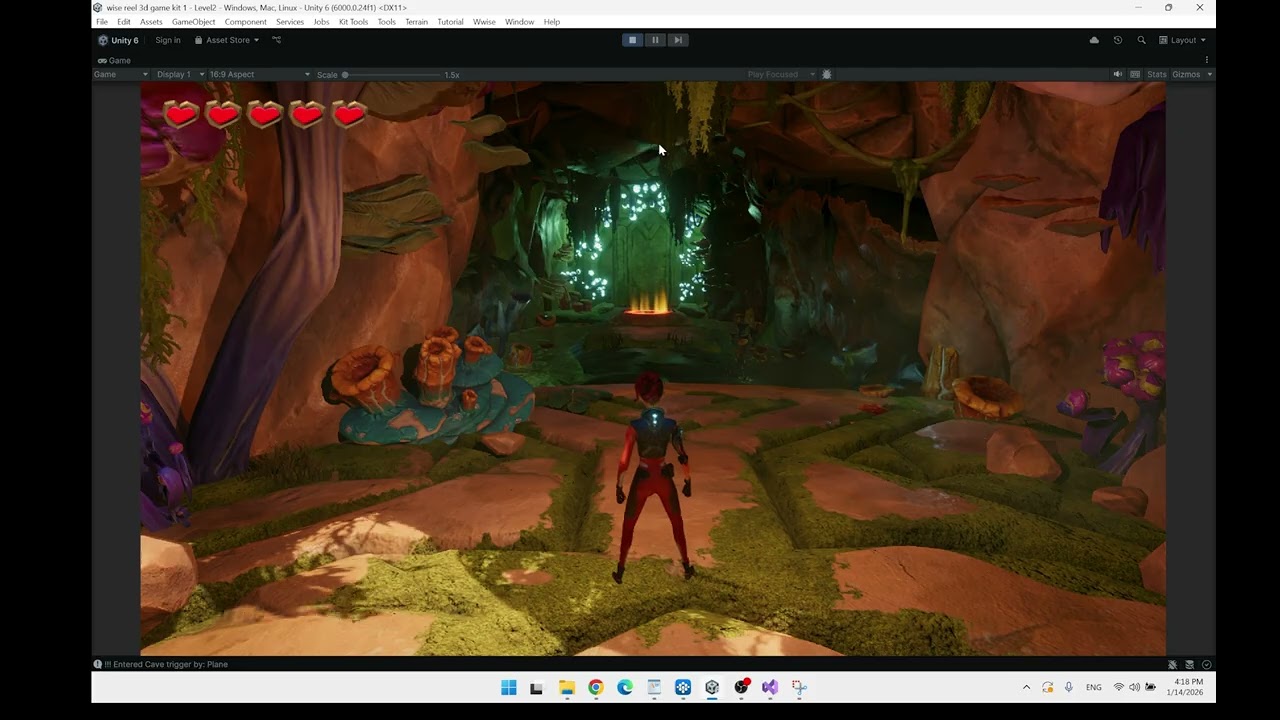Toggle Gizmos in the Game view
Image resolution: width=1280 pixels, height=720 pixels.
1186,75
